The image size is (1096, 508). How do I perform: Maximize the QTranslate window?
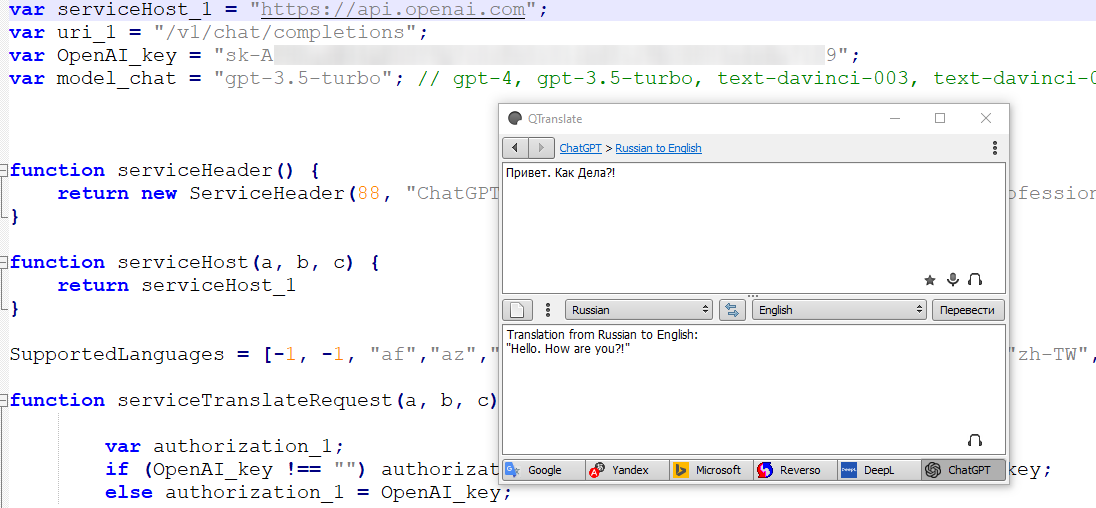click(939, 119)
